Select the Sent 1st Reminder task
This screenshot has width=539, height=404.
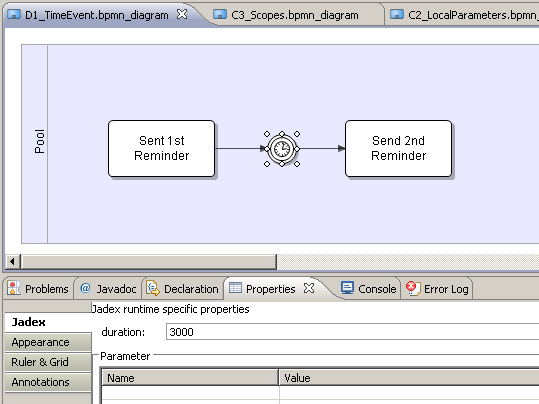tap(162, 149)
